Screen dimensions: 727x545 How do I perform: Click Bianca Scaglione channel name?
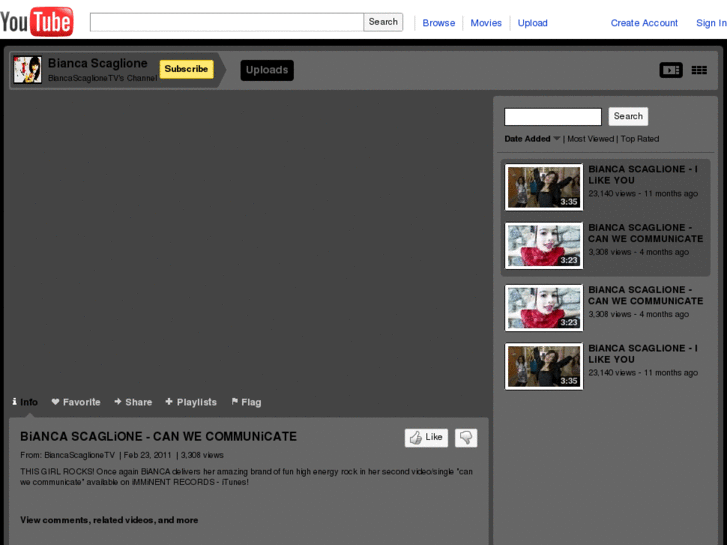98,63
